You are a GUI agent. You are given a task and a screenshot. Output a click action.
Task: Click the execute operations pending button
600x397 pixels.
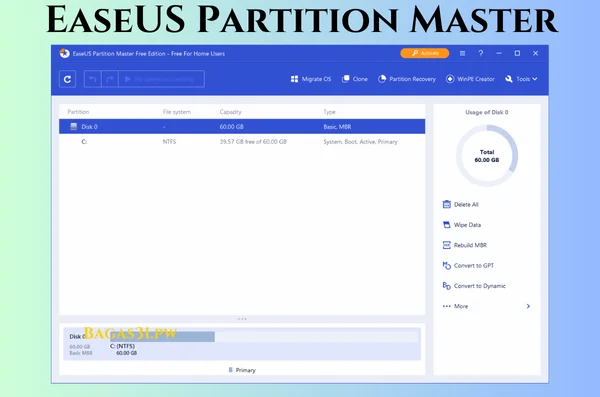point(161,79)
